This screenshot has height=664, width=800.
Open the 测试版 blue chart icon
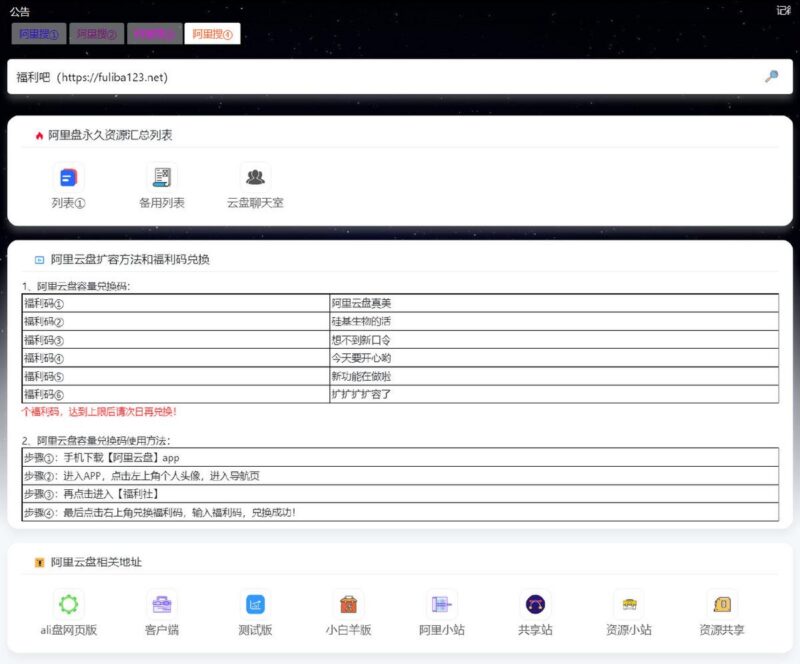tap(255, 604)
